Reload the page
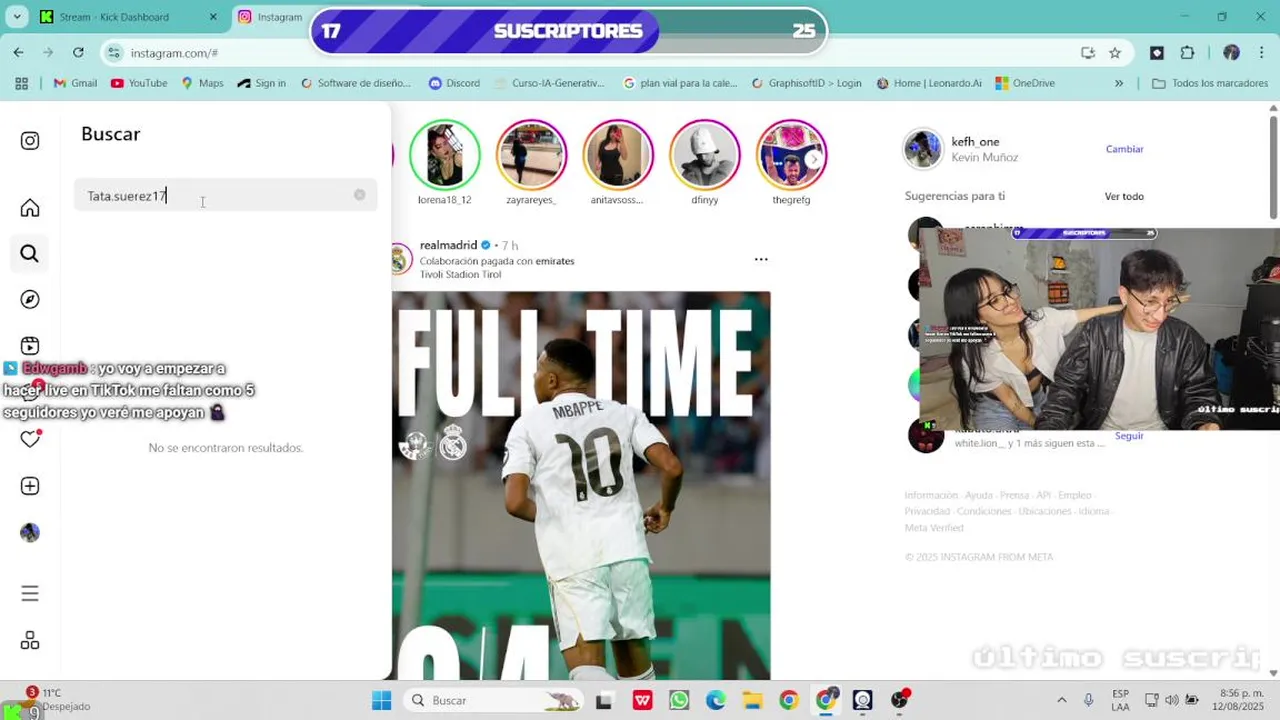 click(78, 52)
